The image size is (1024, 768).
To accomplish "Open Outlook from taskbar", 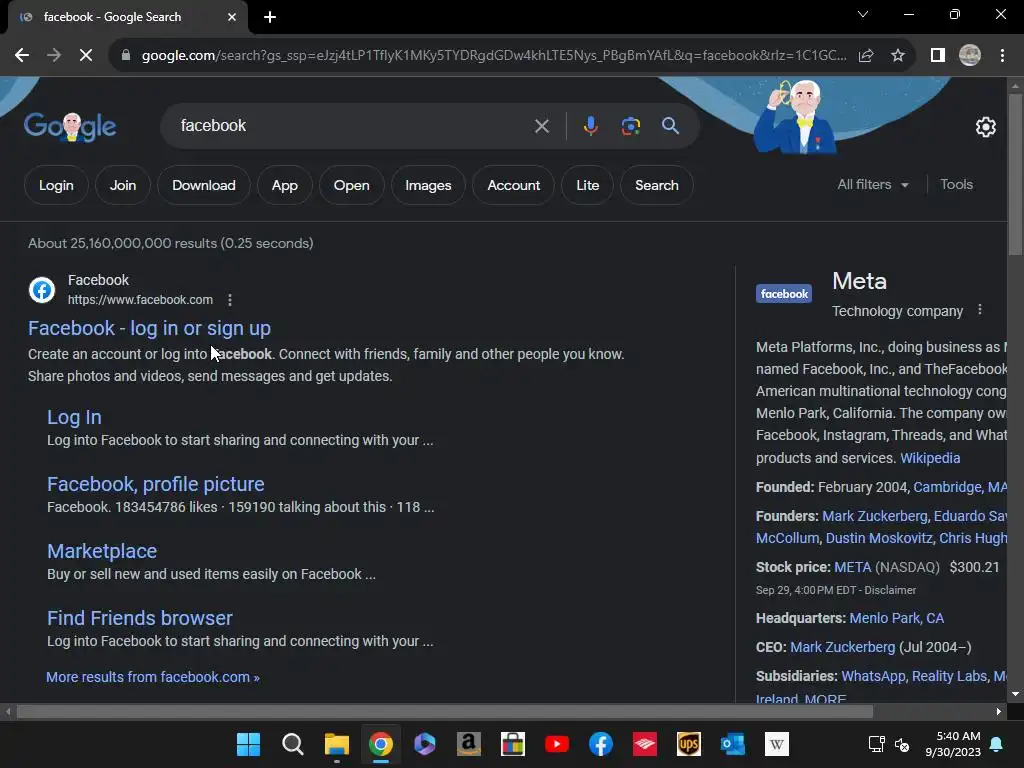I will [x=733, y=744].
